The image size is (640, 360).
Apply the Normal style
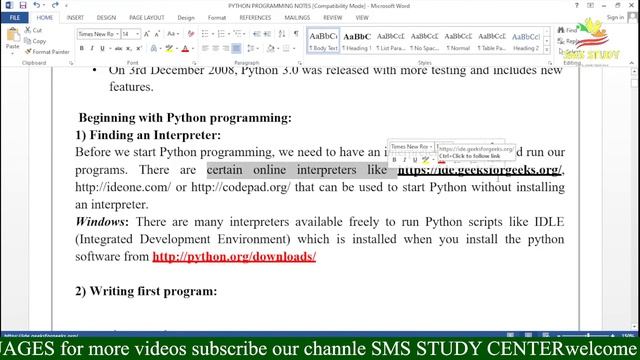458,41
